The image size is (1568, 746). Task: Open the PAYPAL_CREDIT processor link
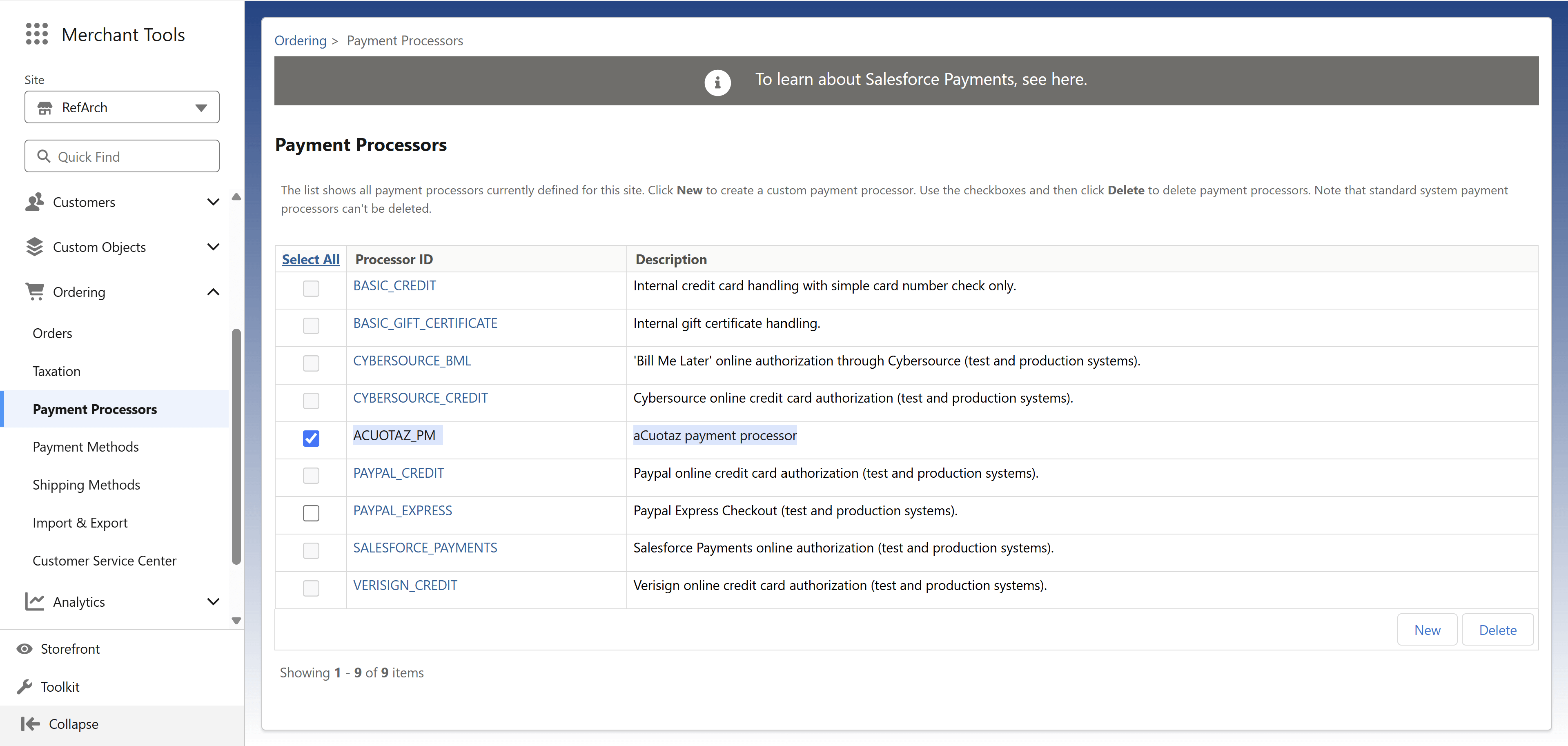tap(399, 473)
